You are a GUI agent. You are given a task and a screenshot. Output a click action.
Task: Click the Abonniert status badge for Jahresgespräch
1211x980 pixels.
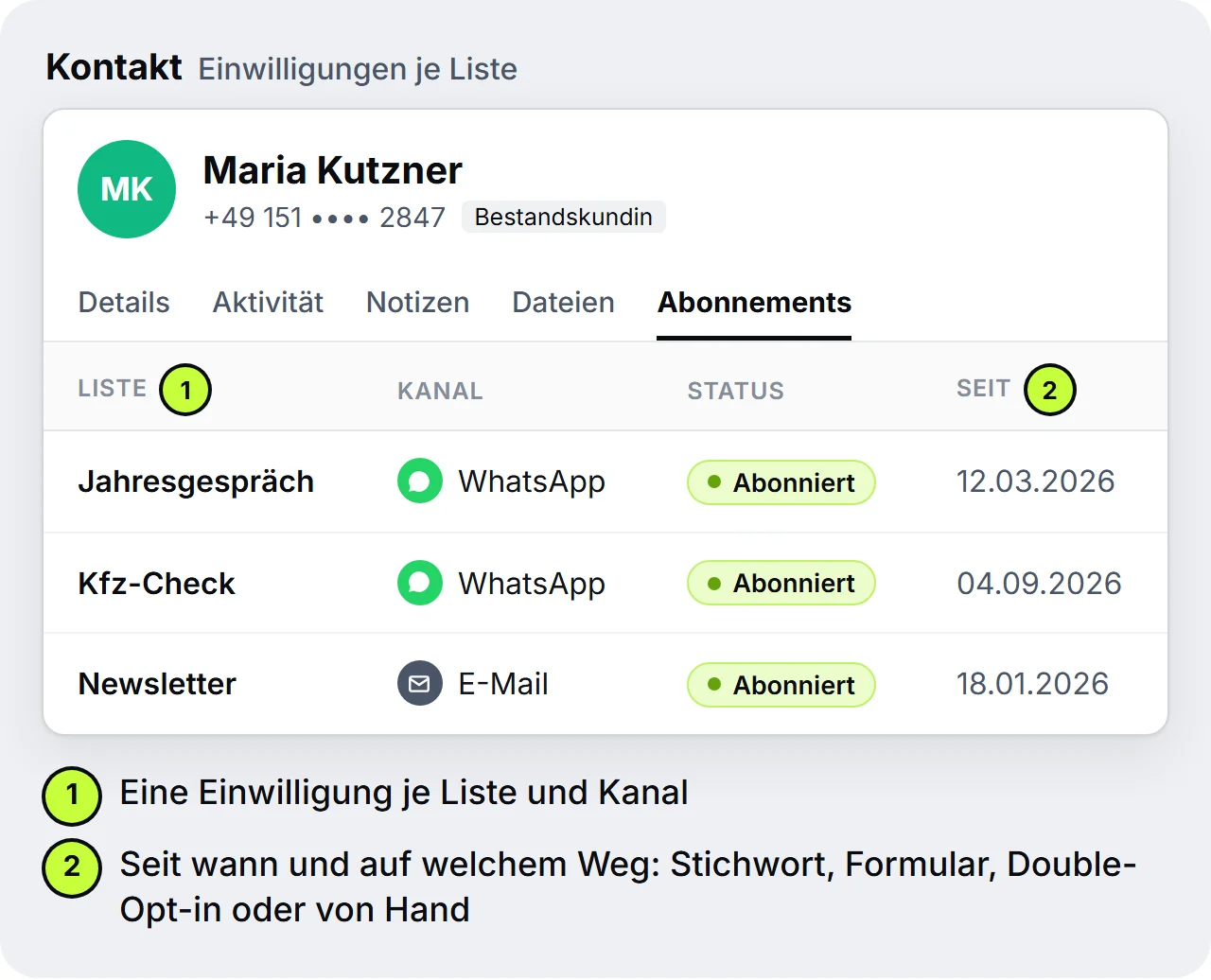coord(781,482)
